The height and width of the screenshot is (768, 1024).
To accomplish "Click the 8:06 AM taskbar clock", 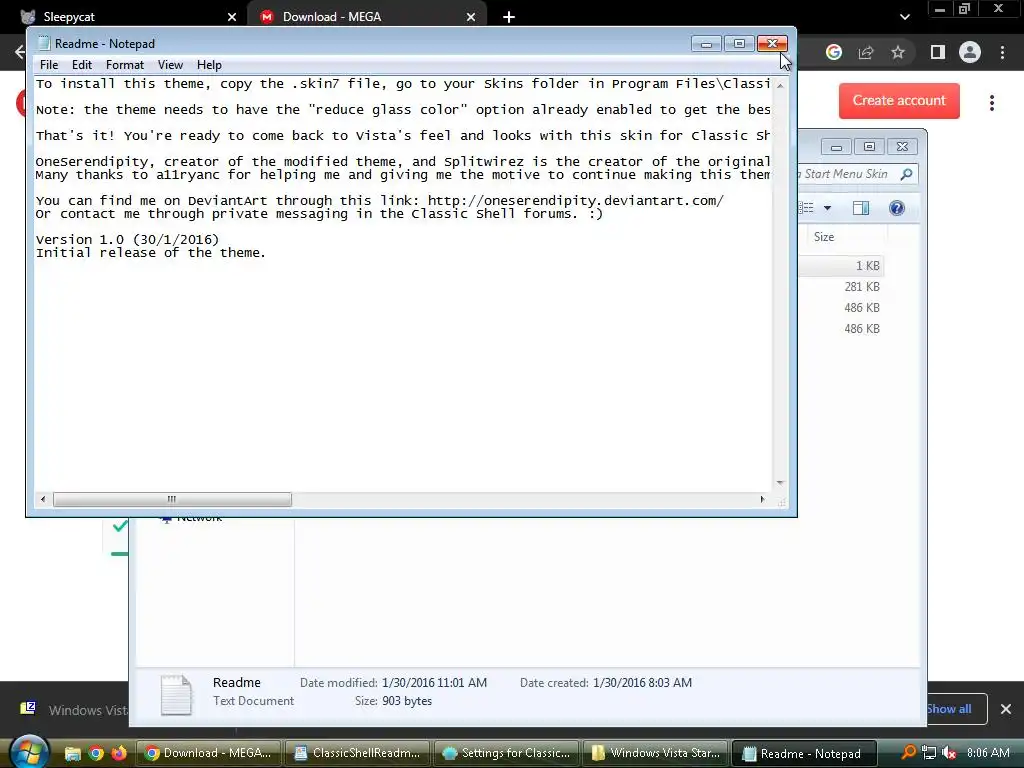I will [988, 753].
